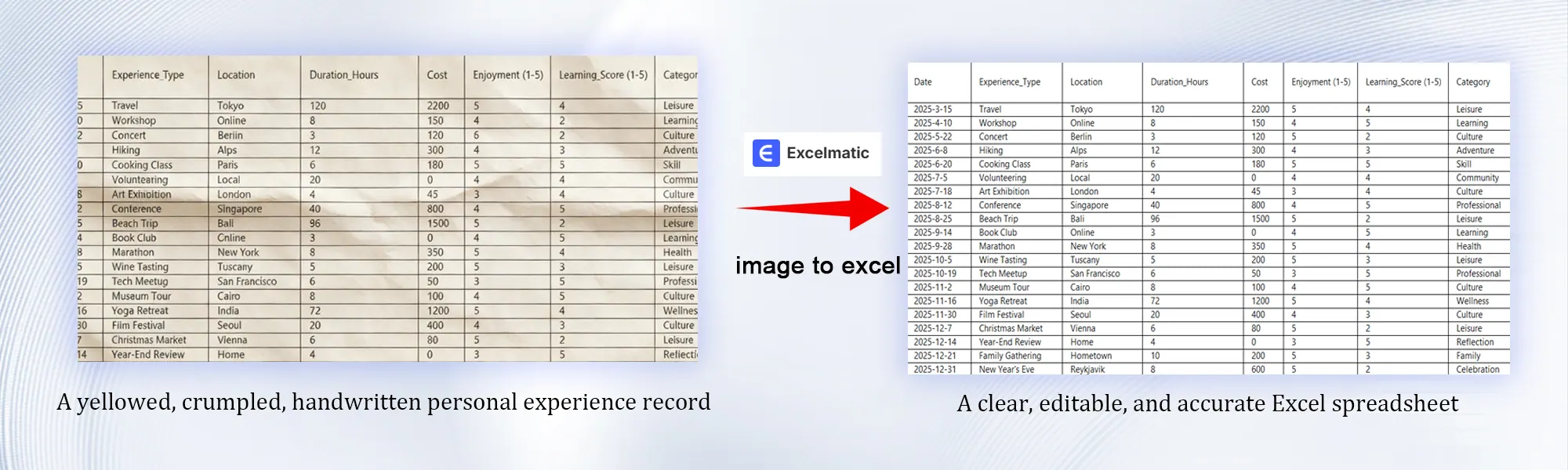
Task: Click Cooking Class on the crumpled paper
Action: 142,165
